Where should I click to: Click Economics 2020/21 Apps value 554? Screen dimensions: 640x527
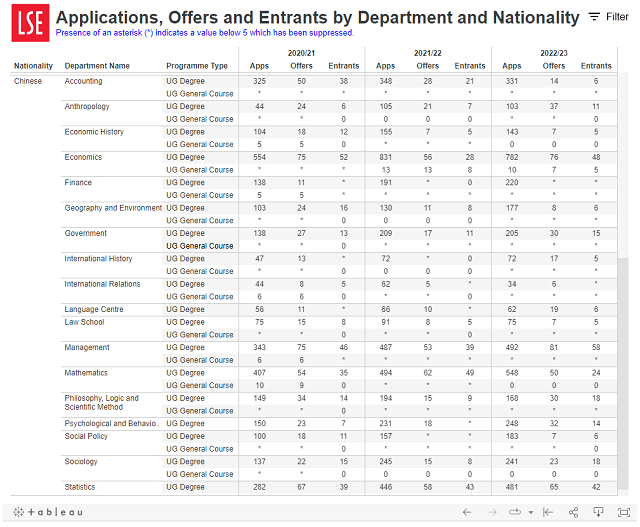[x=259, y=157]
